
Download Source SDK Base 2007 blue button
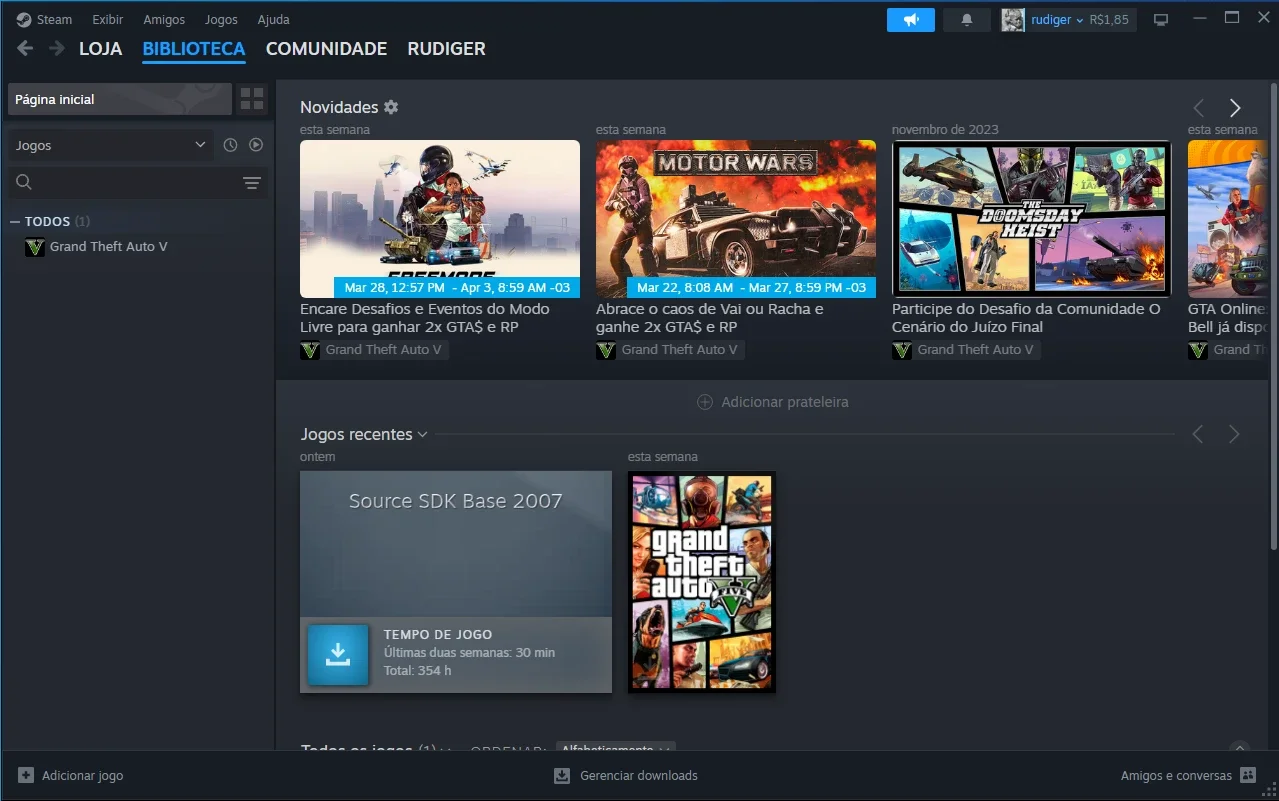click(x=338, y=655)
